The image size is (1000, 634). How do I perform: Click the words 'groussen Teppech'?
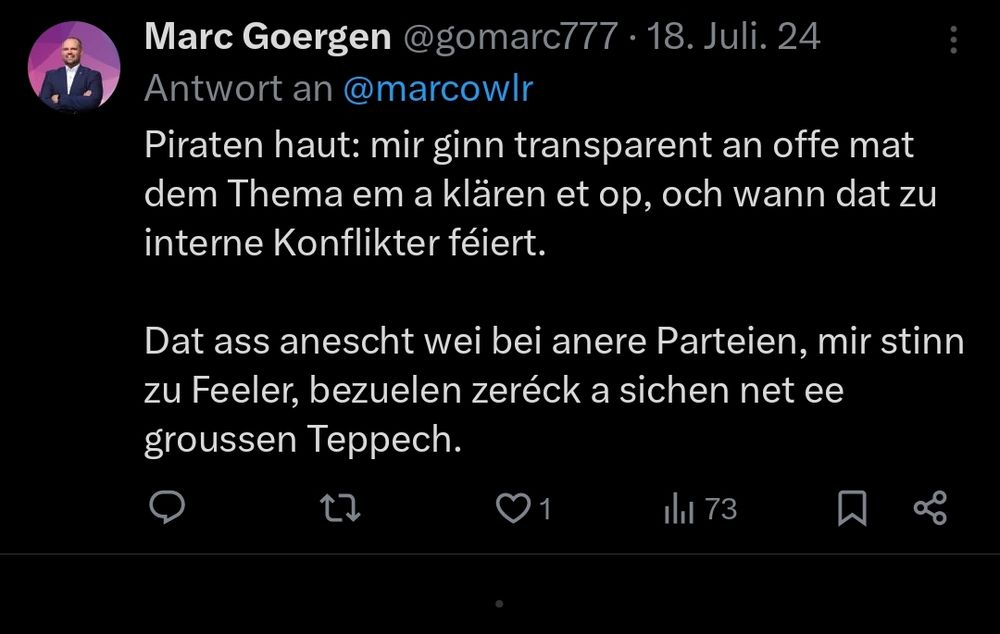click(303, 439)
